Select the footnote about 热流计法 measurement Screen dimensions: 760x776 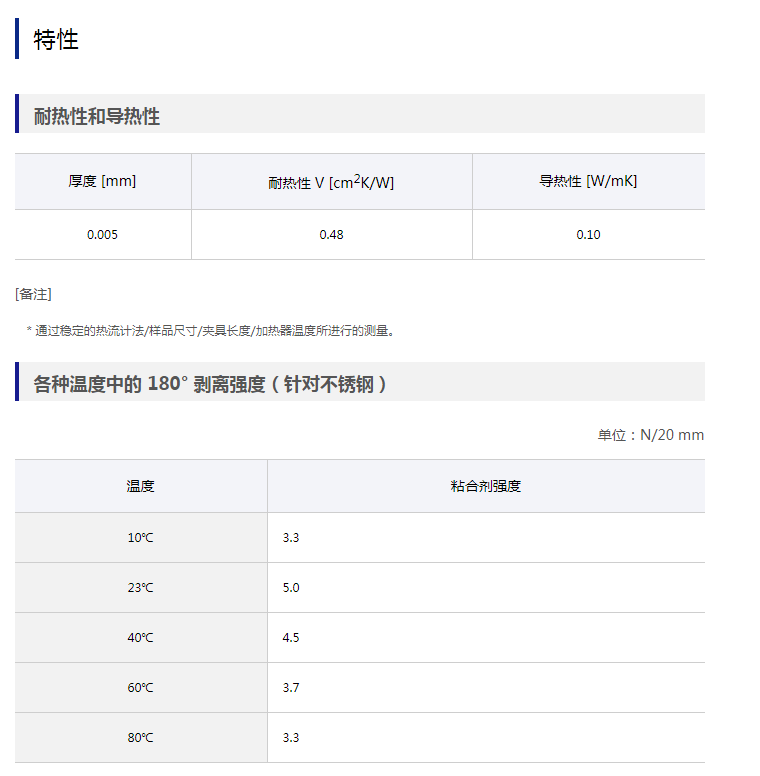coord(210,330)
